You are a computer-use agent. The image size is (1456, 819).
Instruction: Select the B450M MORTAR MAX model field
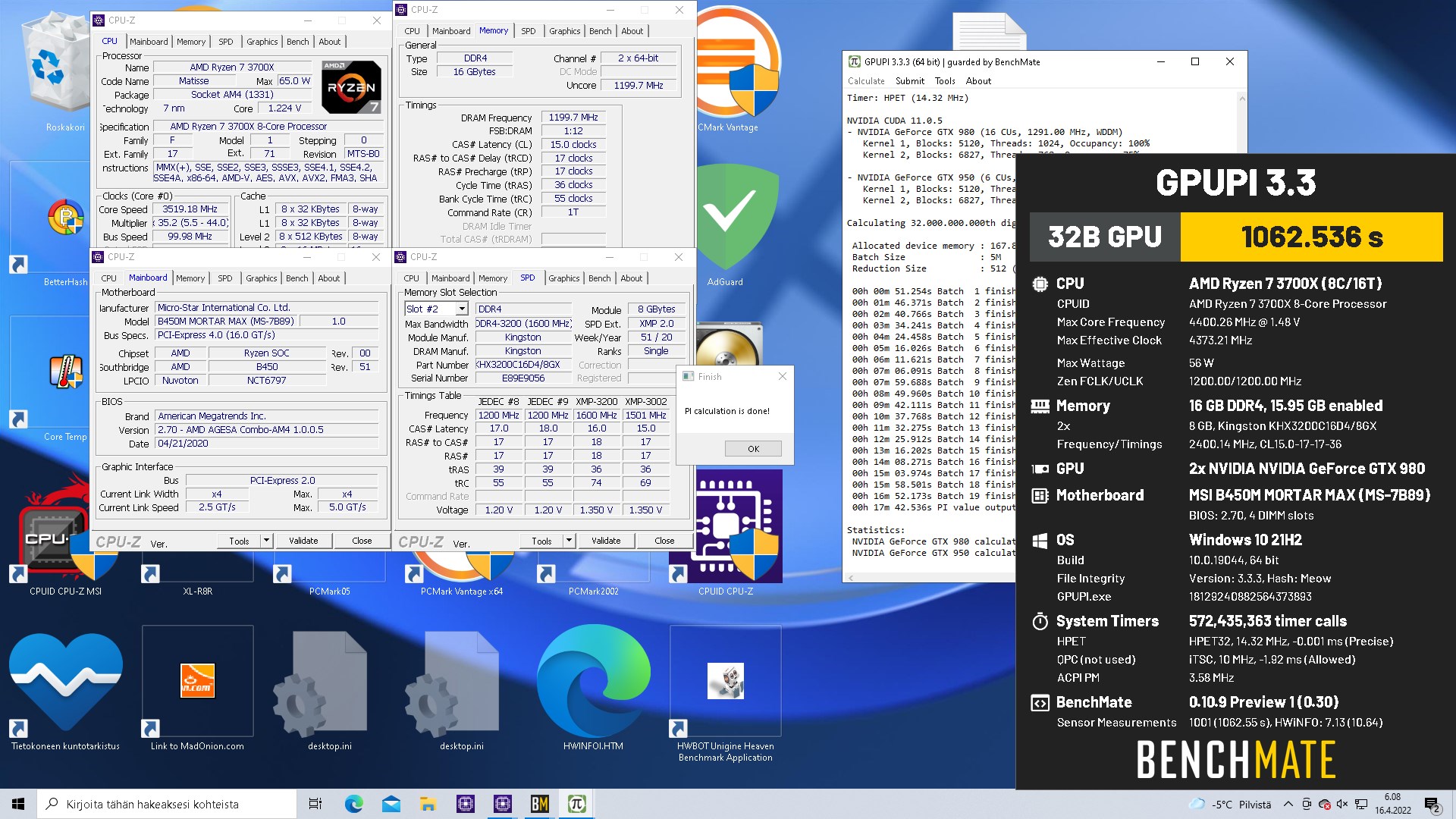click(x=226, y=322)
